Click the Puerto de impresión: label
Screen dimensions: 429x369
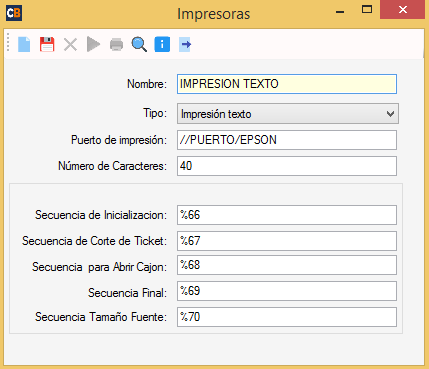click(119, 140)
